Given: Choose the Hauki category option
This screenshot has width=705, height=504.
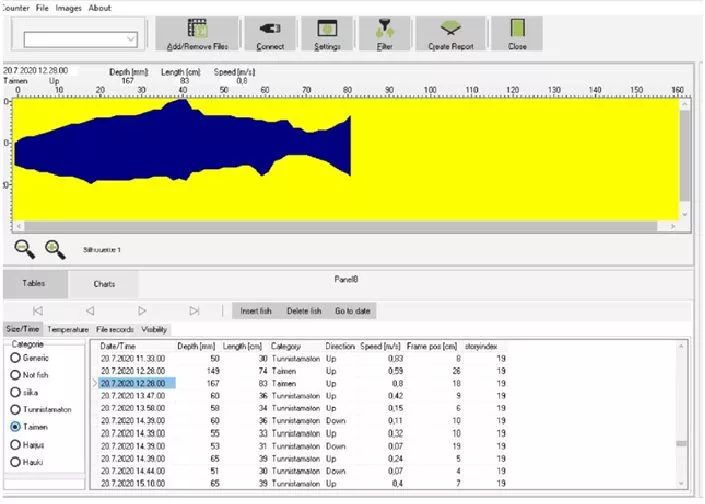Looking at the screenshot, I should [x=16, y=461].
